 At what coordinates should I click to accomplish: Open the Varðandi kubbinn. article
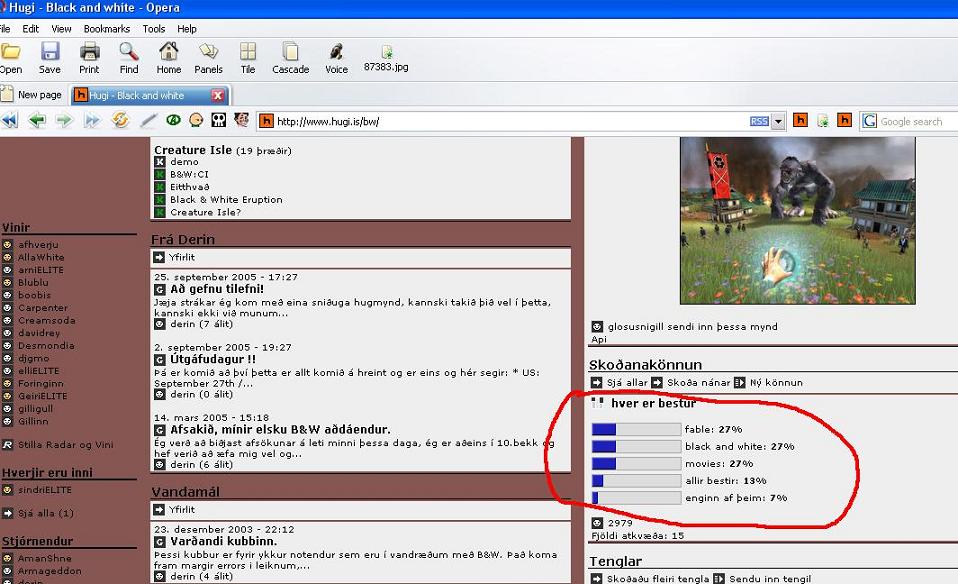tap(224, 541)
